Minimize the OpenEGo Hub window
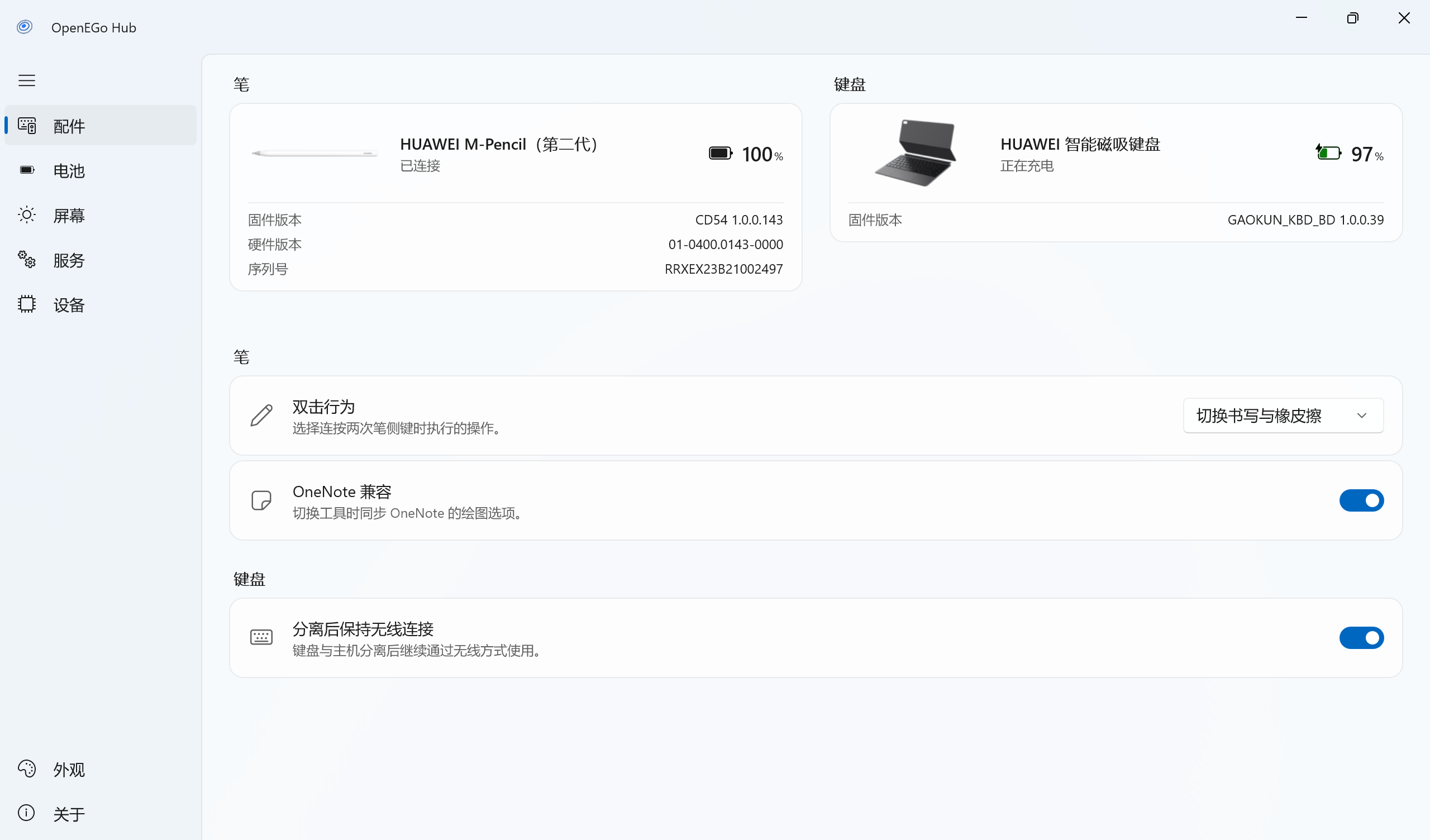Screen dimensions: 1430x840 pyautogui.click(x=1302, y=18)
